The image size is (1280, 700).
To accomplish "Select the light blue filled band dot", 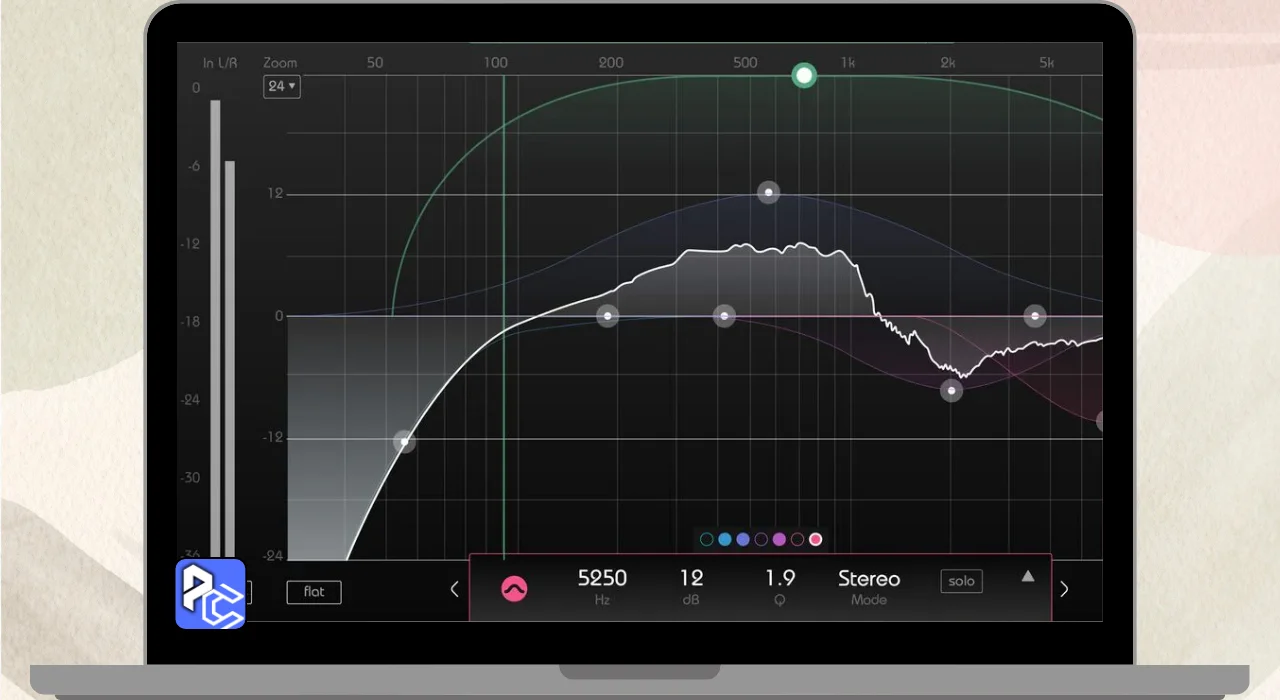I will point(725,539).
